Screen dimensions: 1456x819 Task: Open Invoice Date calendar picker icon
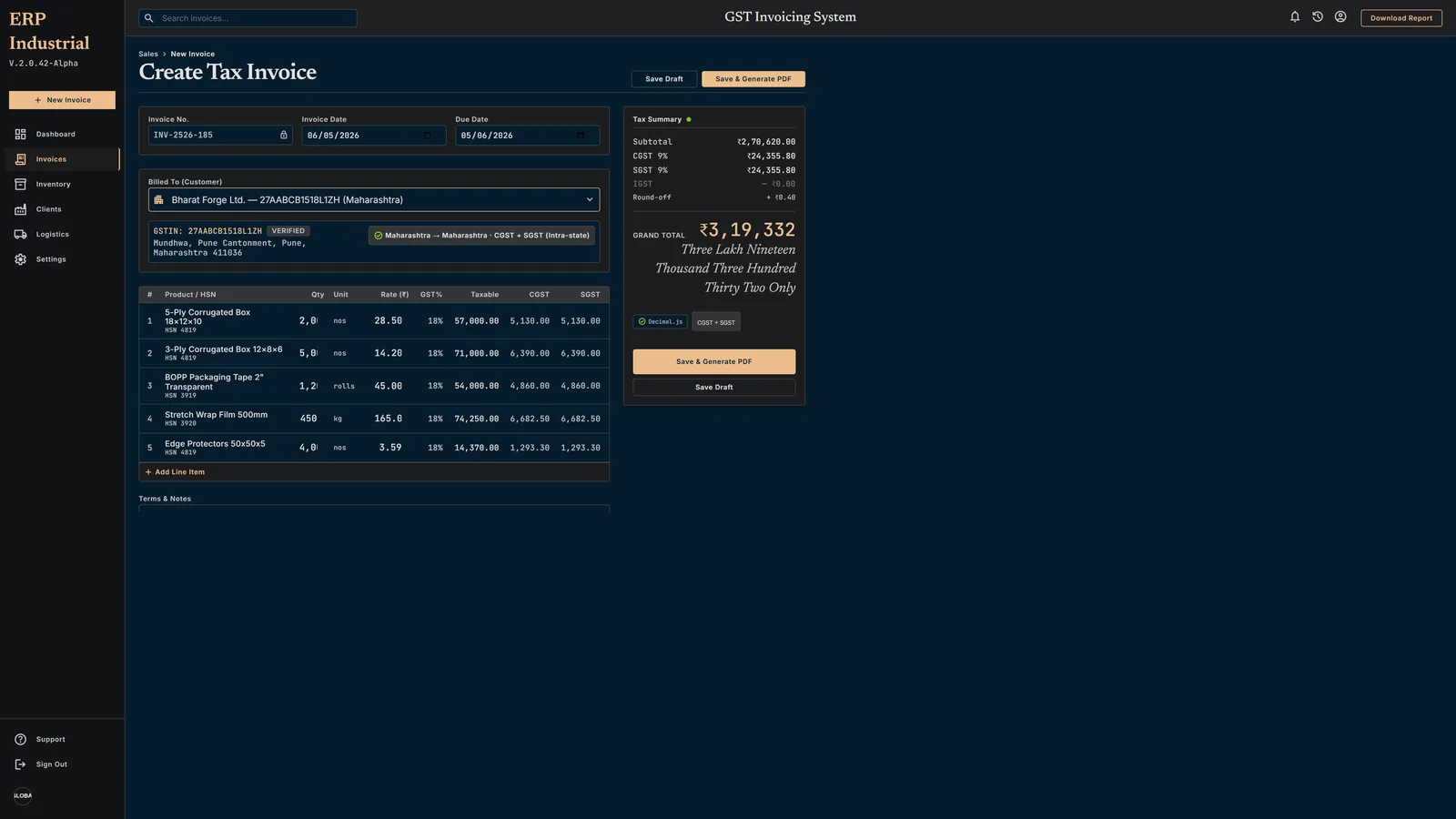point(427,136)
